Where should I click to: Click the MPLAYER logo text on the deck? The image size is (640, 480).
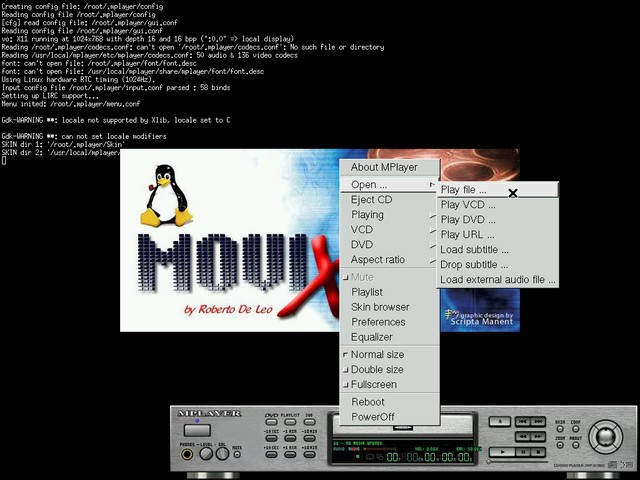coord(209,413)
